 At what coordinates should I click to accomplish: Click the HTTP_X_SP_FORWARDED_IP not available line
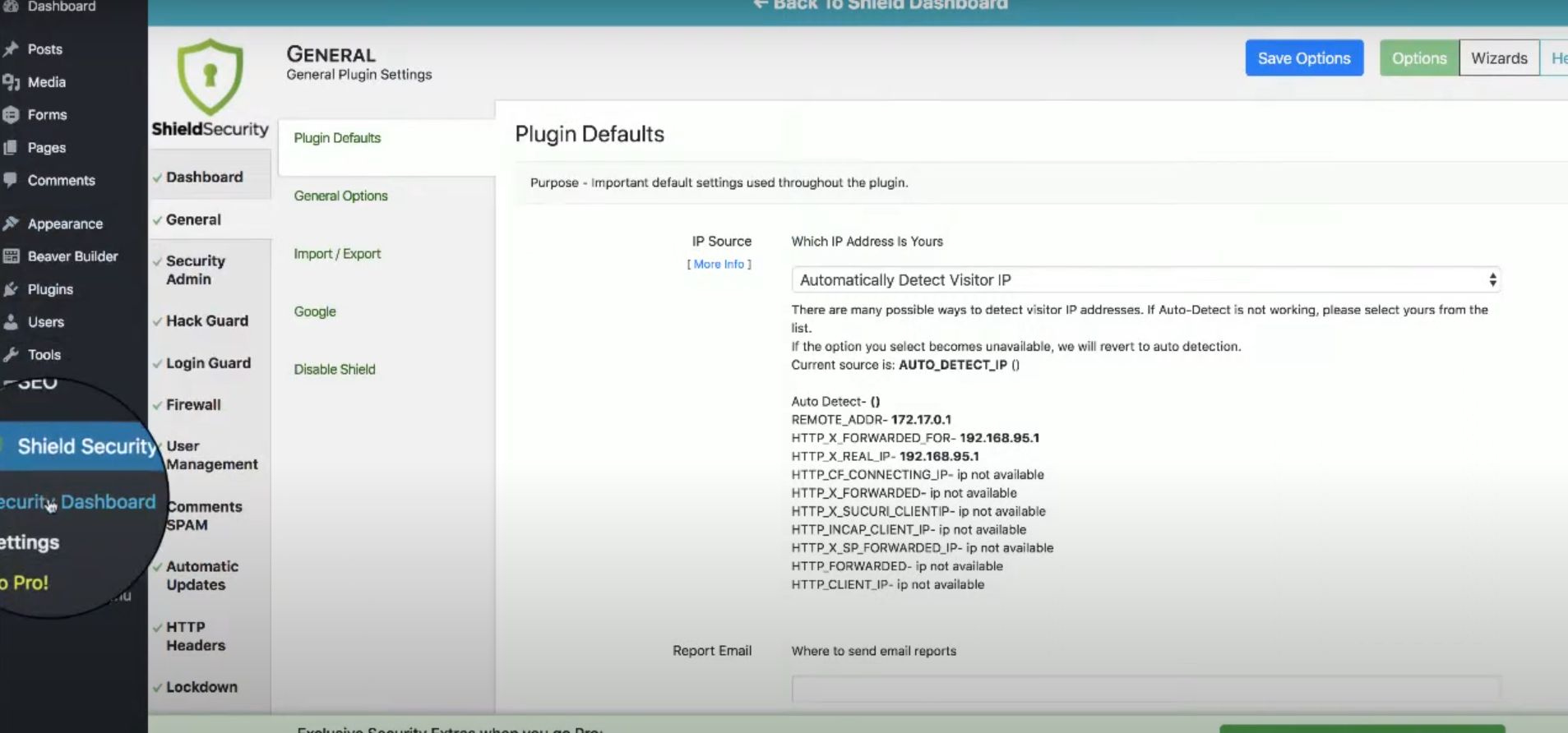(x=923, y=548)
